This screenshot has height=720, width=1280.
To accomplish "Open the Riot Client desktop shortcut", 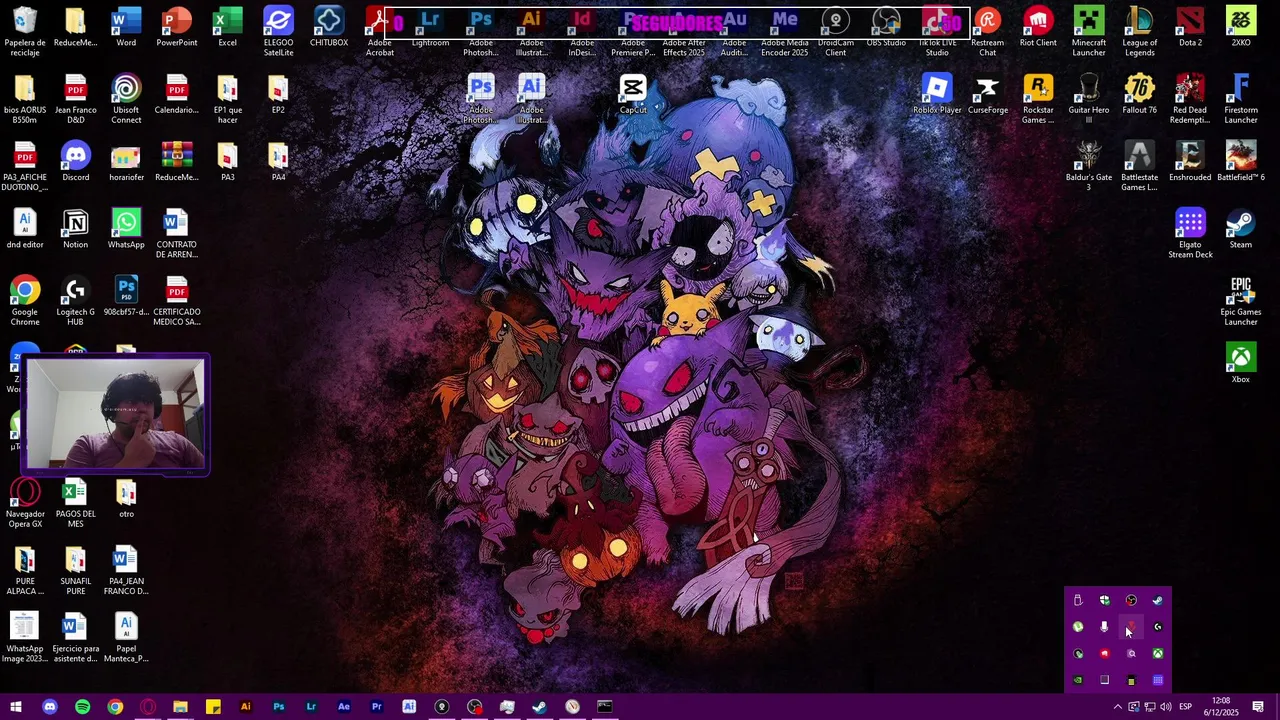I will click(1038, 27).
